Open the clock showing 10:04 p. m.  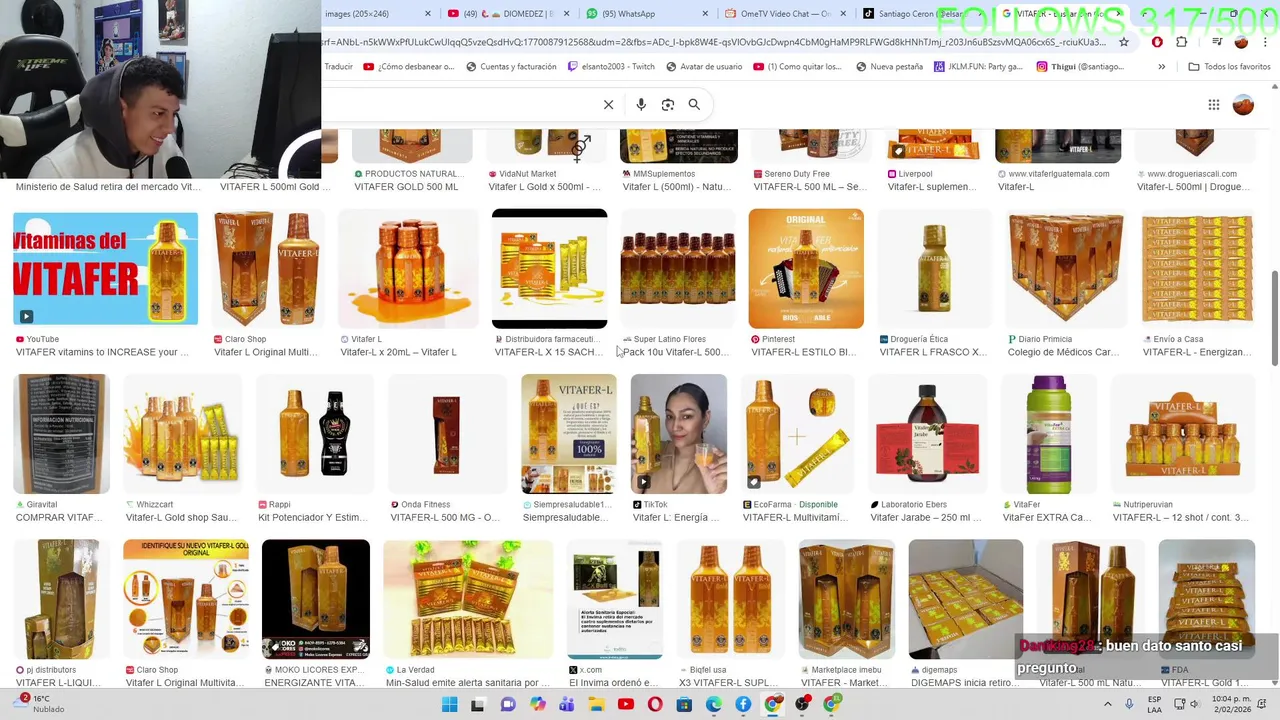[1233, 704]
